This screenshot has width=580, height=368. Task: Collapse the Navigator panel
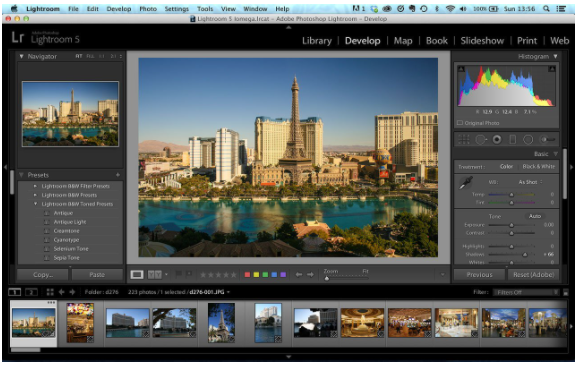coord(21,56)
